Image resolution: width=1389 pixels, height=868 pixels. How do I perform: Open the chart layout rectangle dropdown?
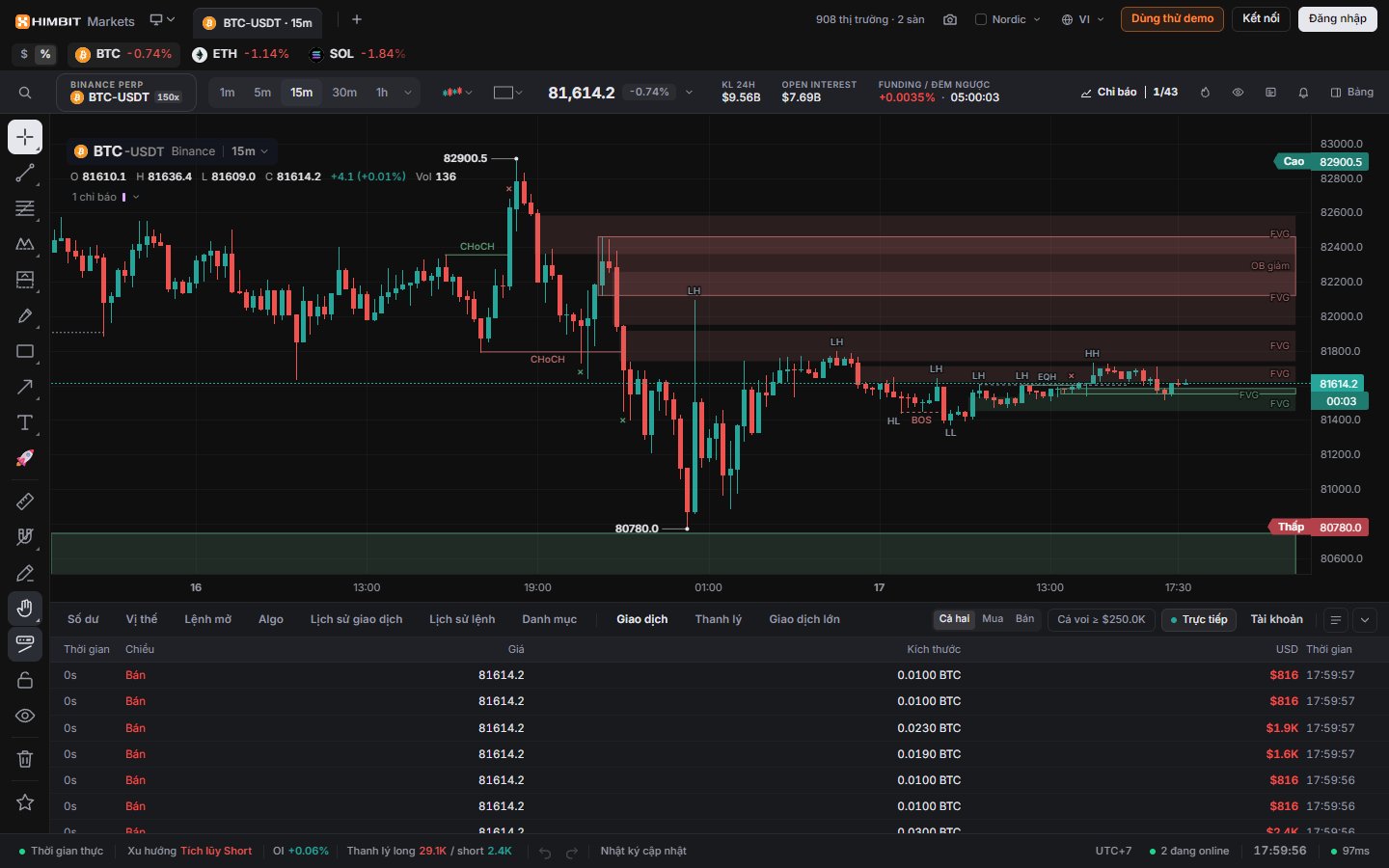(507, 93)
